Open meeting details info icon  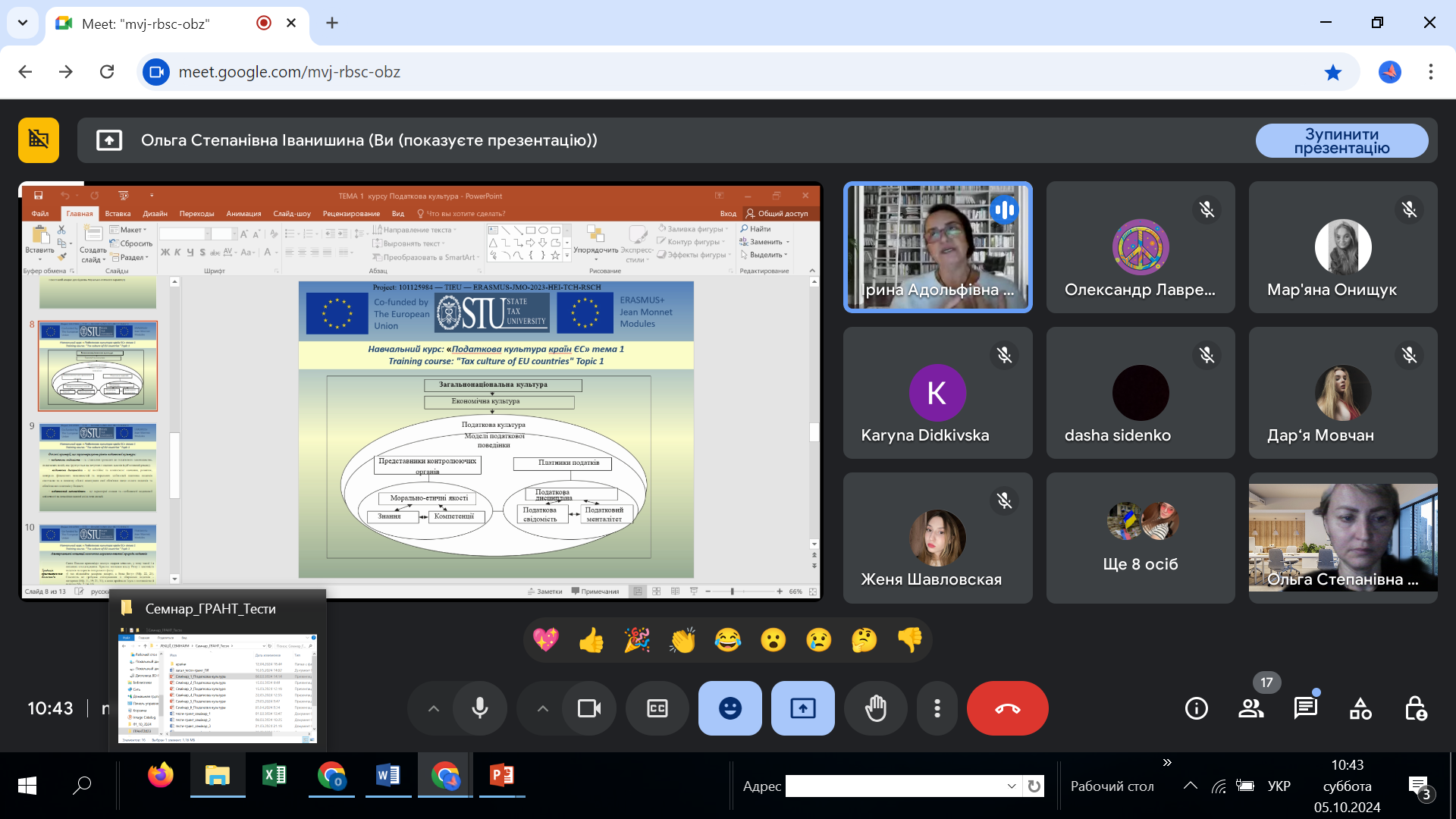(x=1197, y=708)
